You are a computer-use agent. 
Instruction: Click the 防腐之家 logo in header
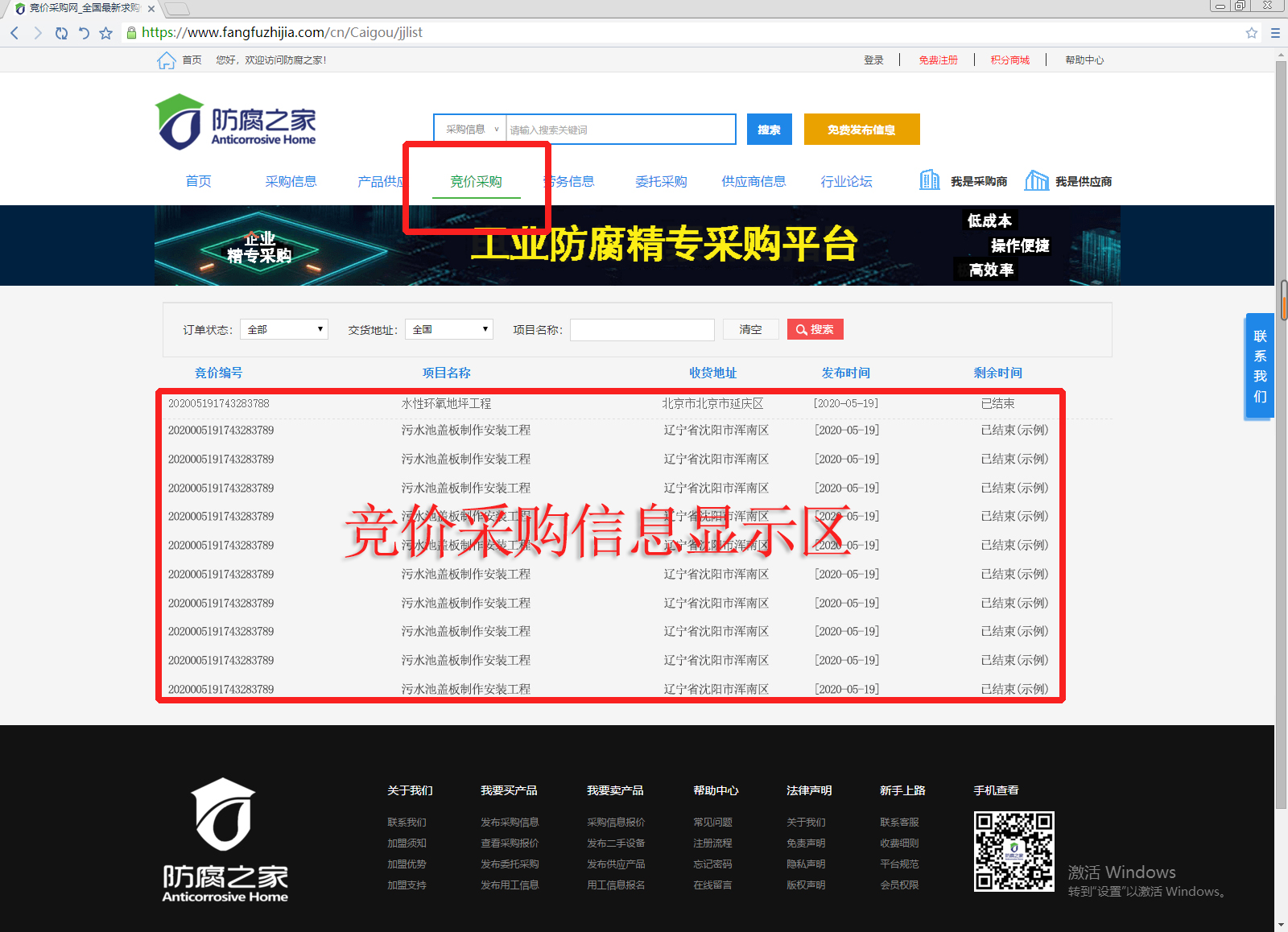pos(235,122)
